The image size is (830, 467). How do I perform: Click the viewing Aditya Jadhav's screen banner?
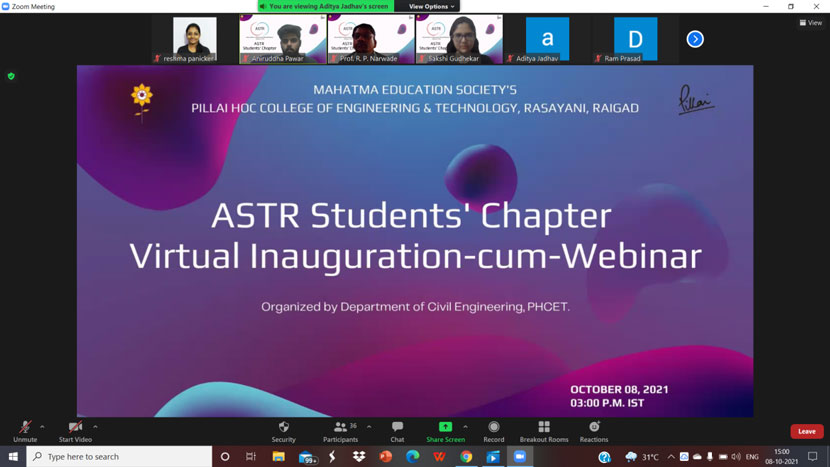326,6
